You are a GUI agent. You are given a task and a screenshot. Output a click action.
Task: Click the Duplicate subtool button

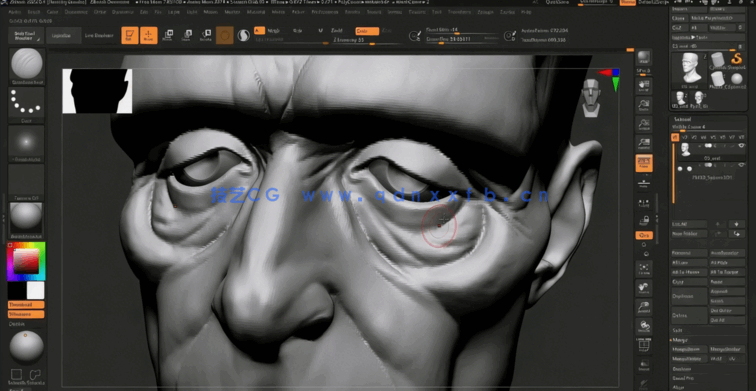click(689, 296)
